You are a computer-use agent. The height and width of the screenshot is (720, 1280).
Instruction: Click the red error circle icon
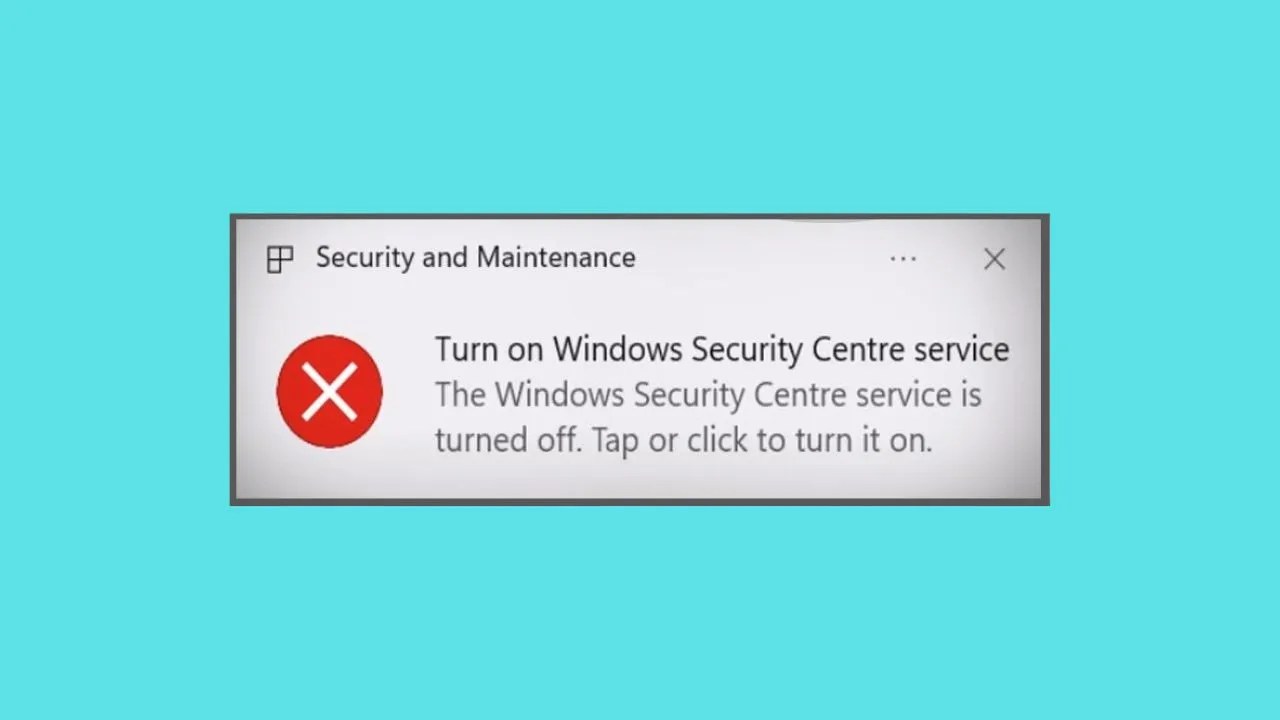click(x=329, y=391)
